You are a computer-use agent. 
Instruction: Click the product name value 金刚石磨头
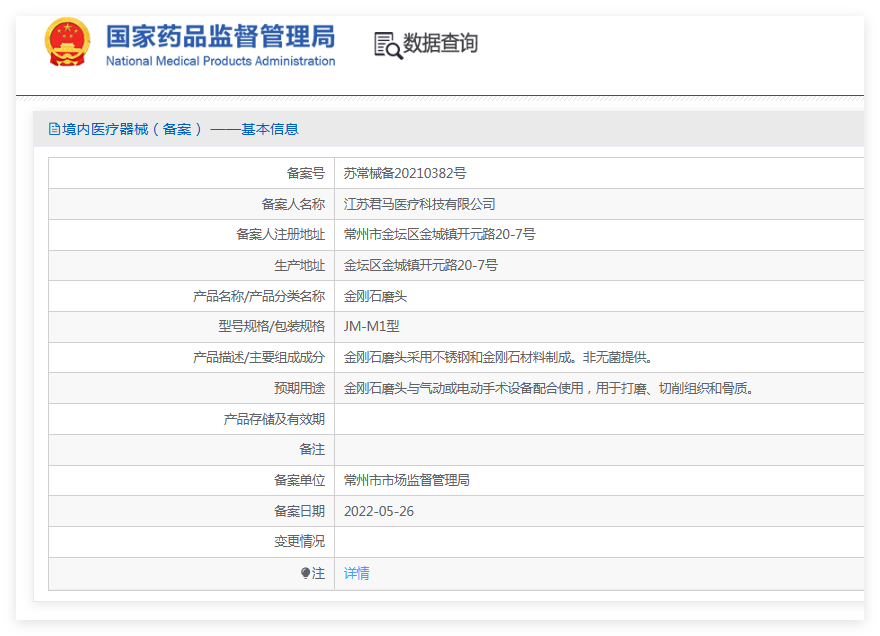[x=375, y=296]
